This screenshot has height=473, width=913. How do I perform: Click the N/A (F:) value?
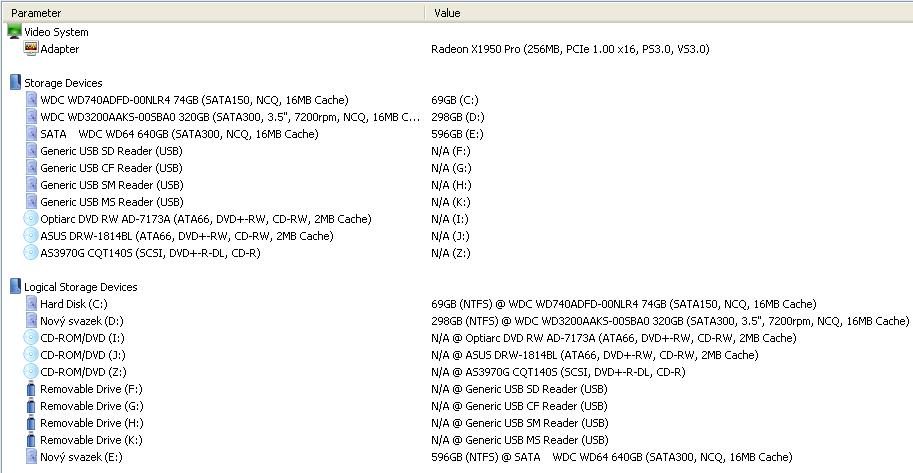pyautogui.click(x=451, y=151)
